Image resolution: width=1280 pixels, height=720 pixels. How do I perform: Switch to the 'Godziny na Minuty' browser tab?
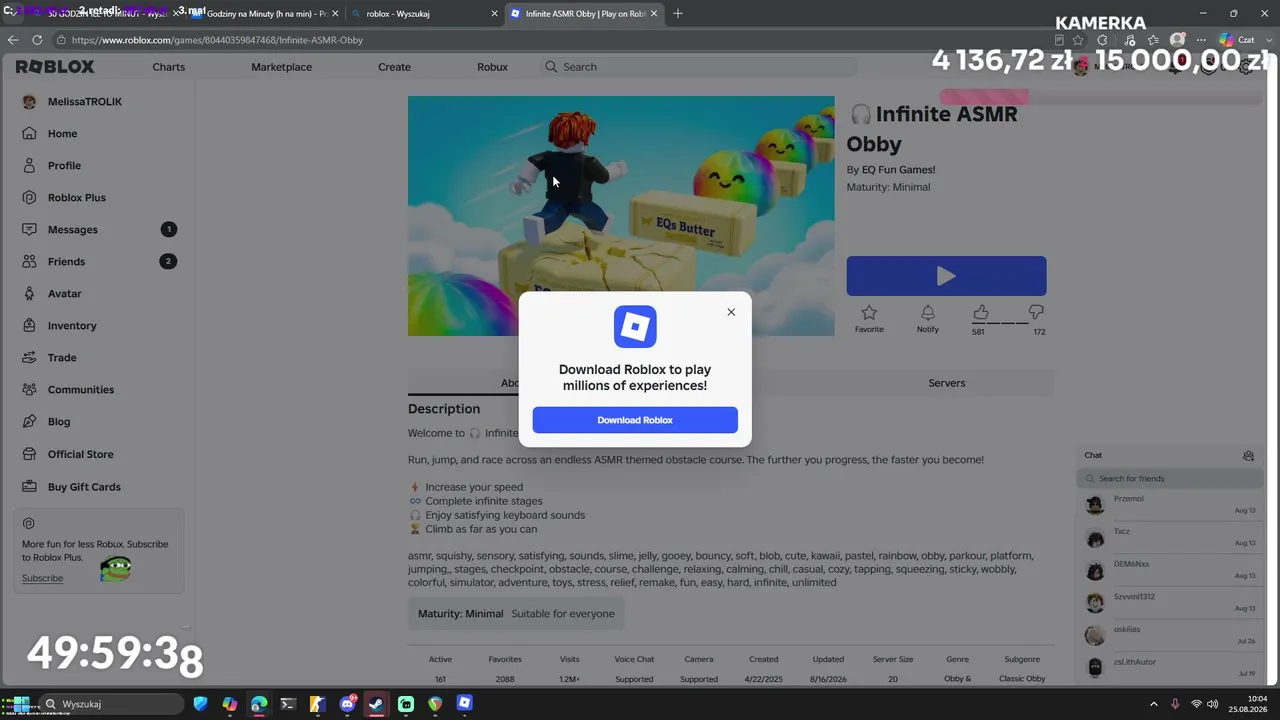tap(264, 14)
